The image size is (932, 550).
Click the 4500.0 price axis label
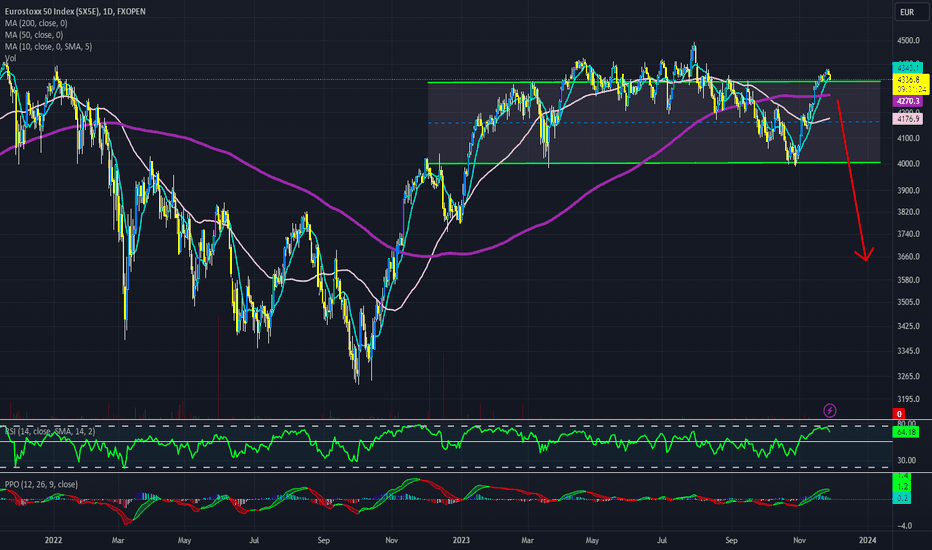[x=909, y=40]
